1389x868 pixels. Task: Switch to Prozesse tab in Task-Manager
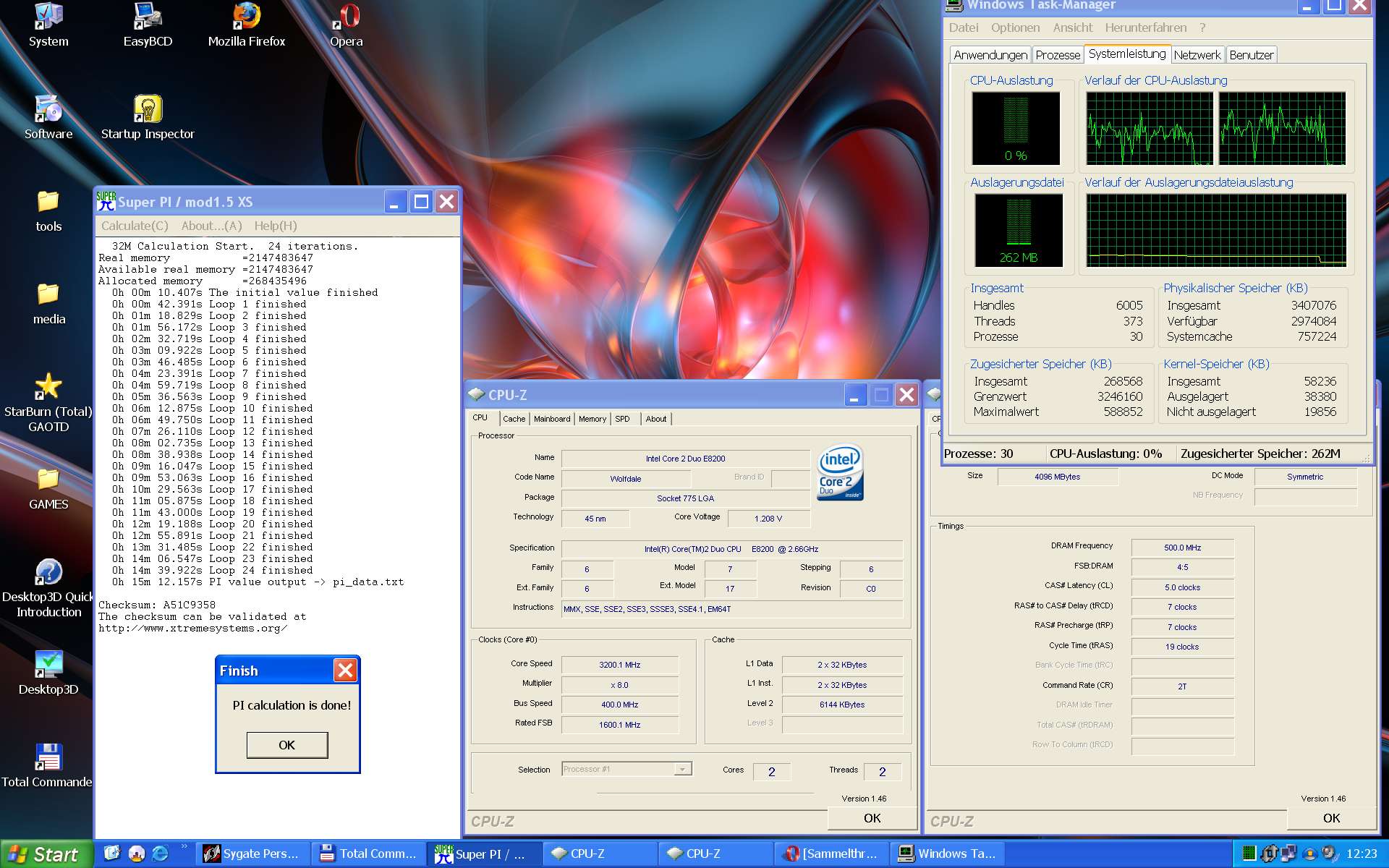pos(1057,55)
